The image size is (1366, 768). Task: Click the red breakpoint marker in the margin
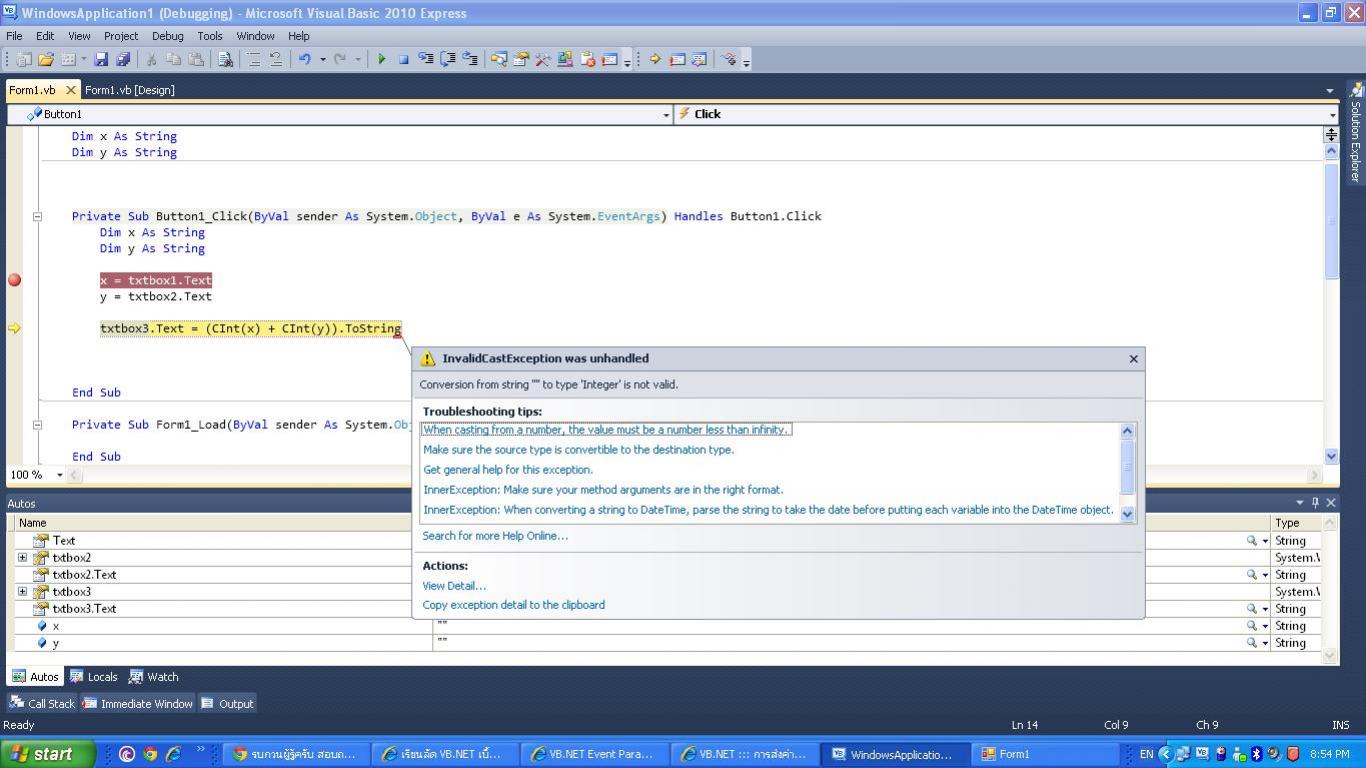14,280
